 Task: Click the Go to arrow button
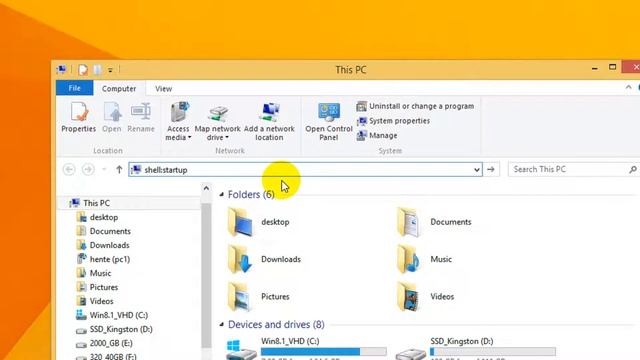click(491, 169)
